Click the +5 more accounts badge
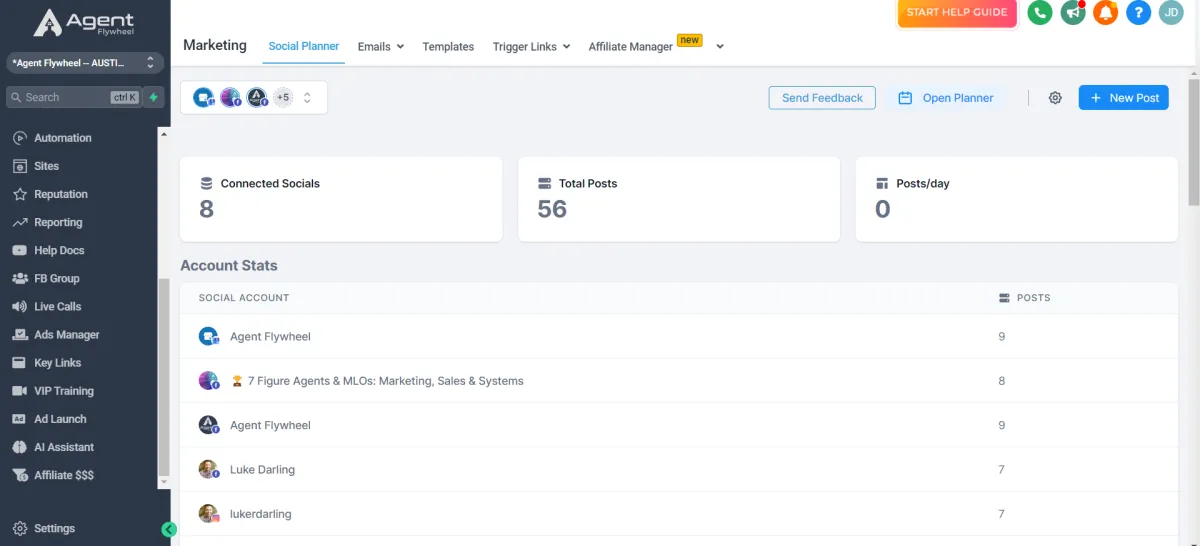This screenshot has height=546, width=1200. pyautogui.click(x=283, y=97)
